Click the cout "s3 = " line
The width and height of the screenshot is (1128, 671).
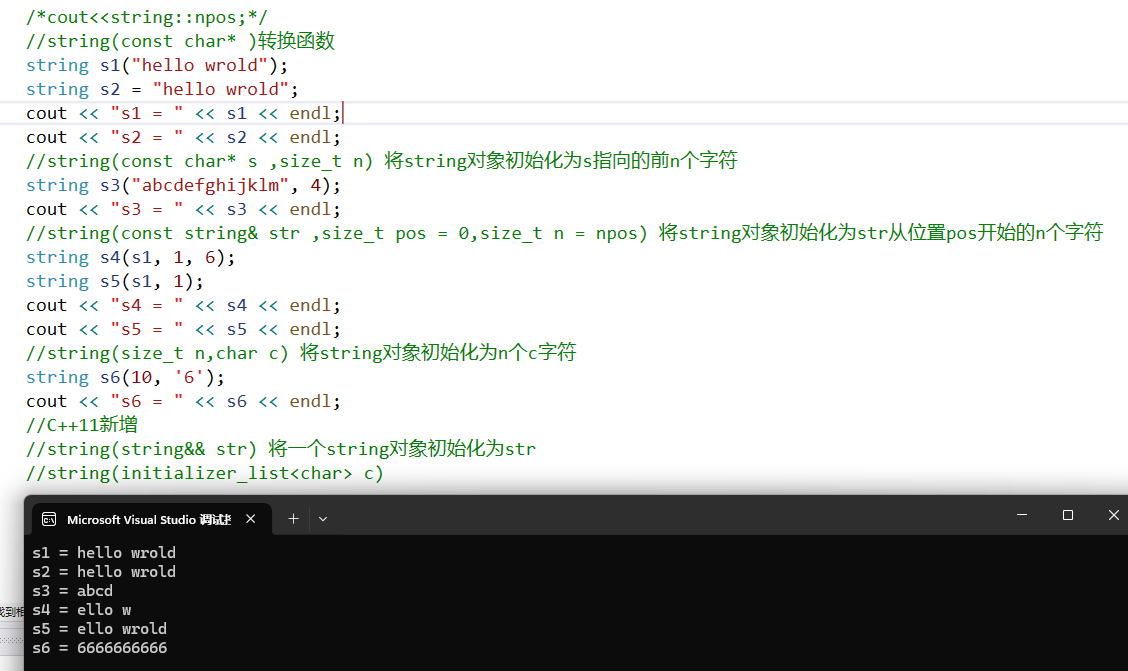(183, 209)
